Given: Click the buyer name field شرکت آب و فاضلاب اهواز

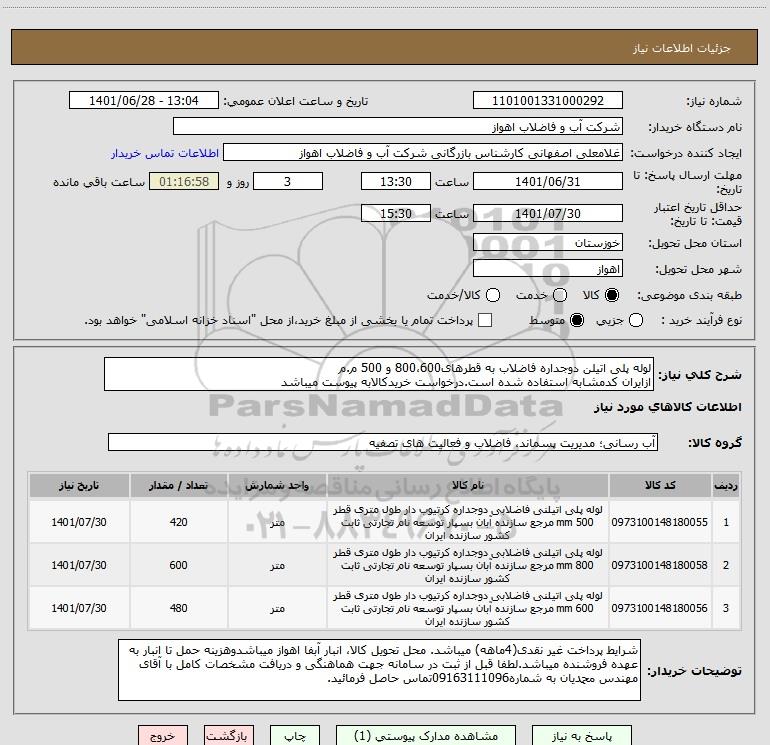Looking at the screenshot, I should [398, 127].
